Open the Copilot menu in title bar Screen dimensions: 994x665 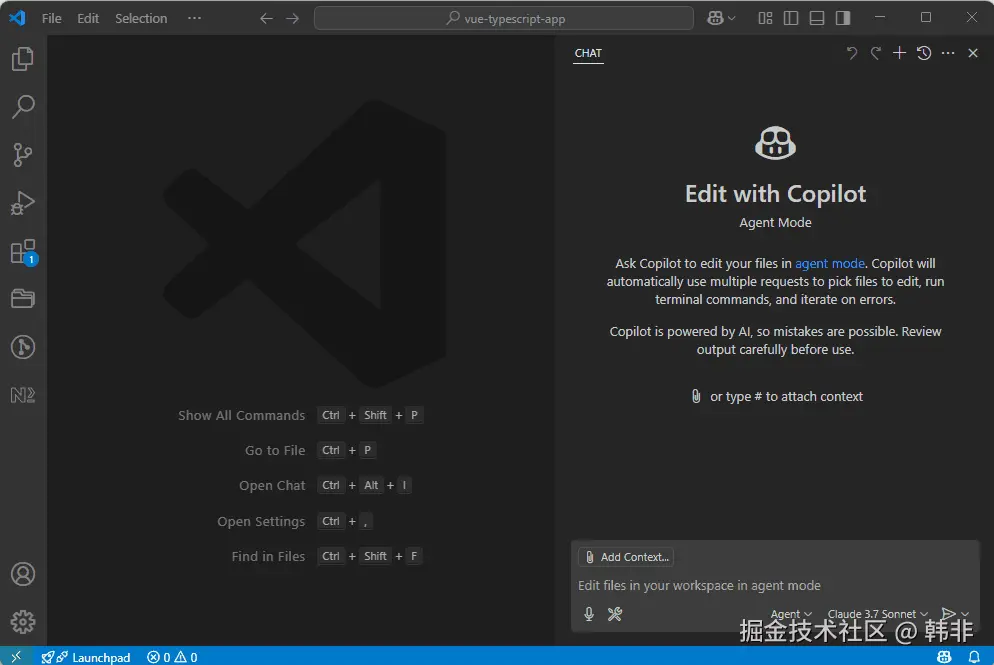click(x=721, y=18)
